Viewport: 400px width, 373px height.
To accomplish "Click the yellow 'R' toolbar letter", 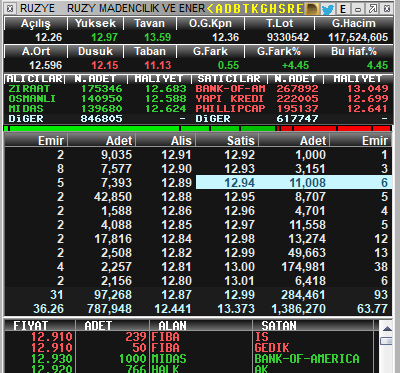I will (x=290, y=9).
